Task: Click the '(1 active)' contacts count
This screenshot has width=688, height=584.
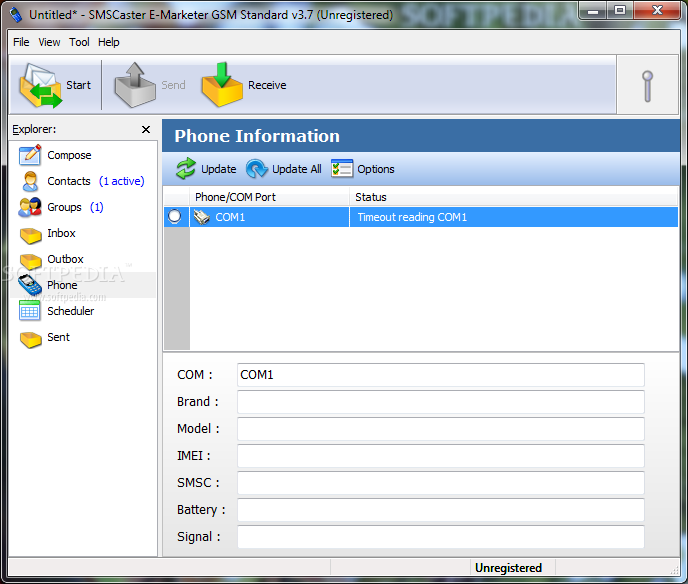Action: [x=122, y=181]
